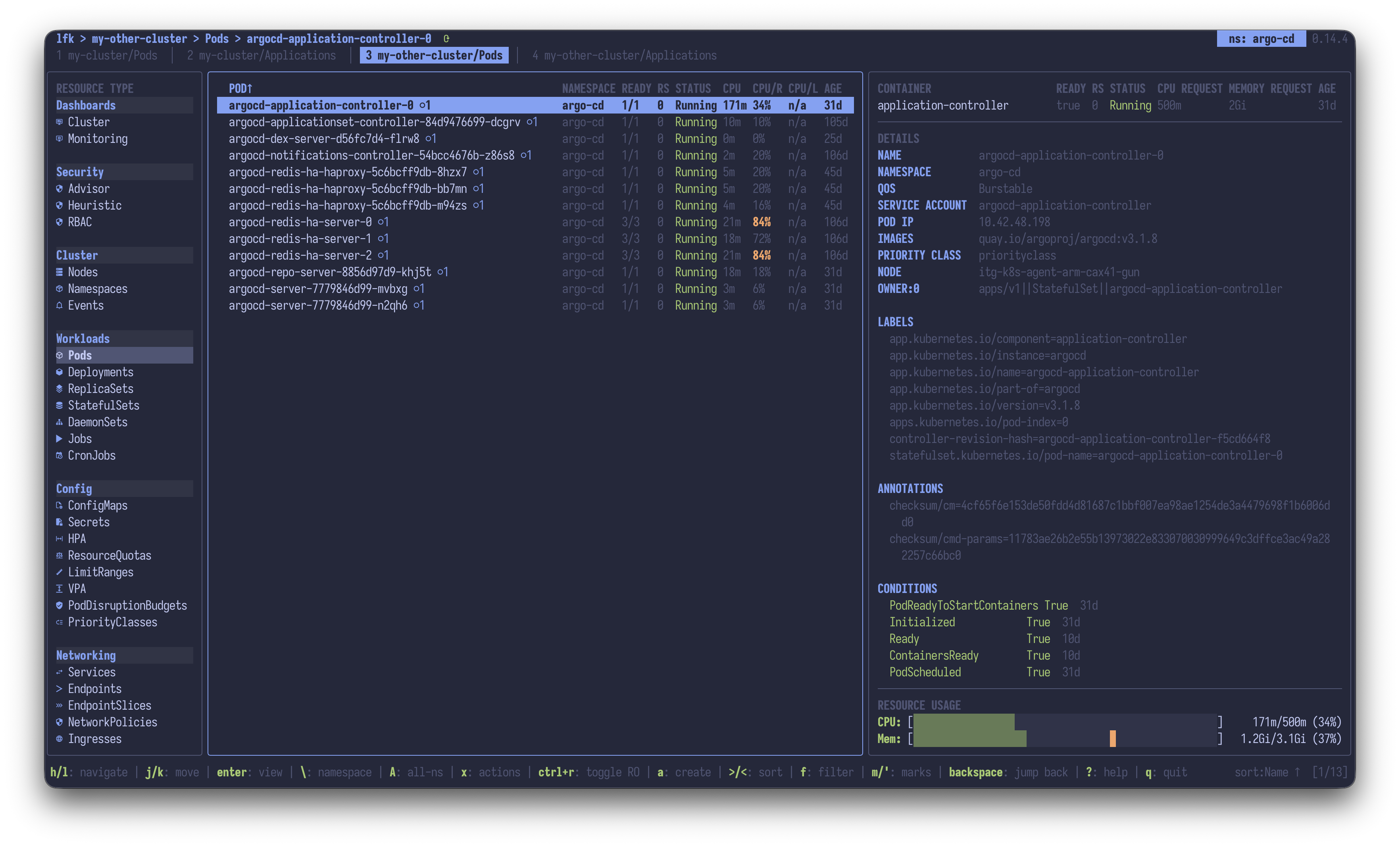1400x847 pixels.
Task: Click my-other-cluster in the breadcrumb
Action: point(139,38)
